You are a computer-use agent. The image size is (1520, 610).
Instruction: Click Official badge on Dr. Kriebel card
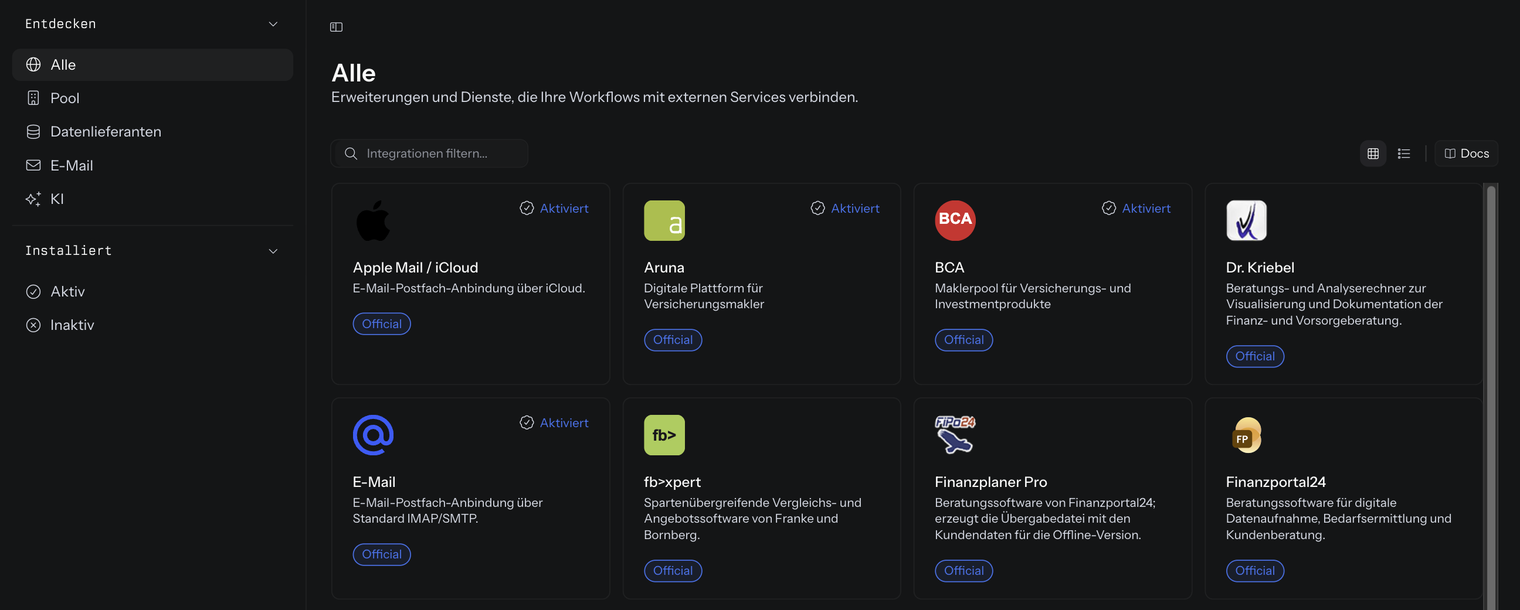tap(1255, 356)
